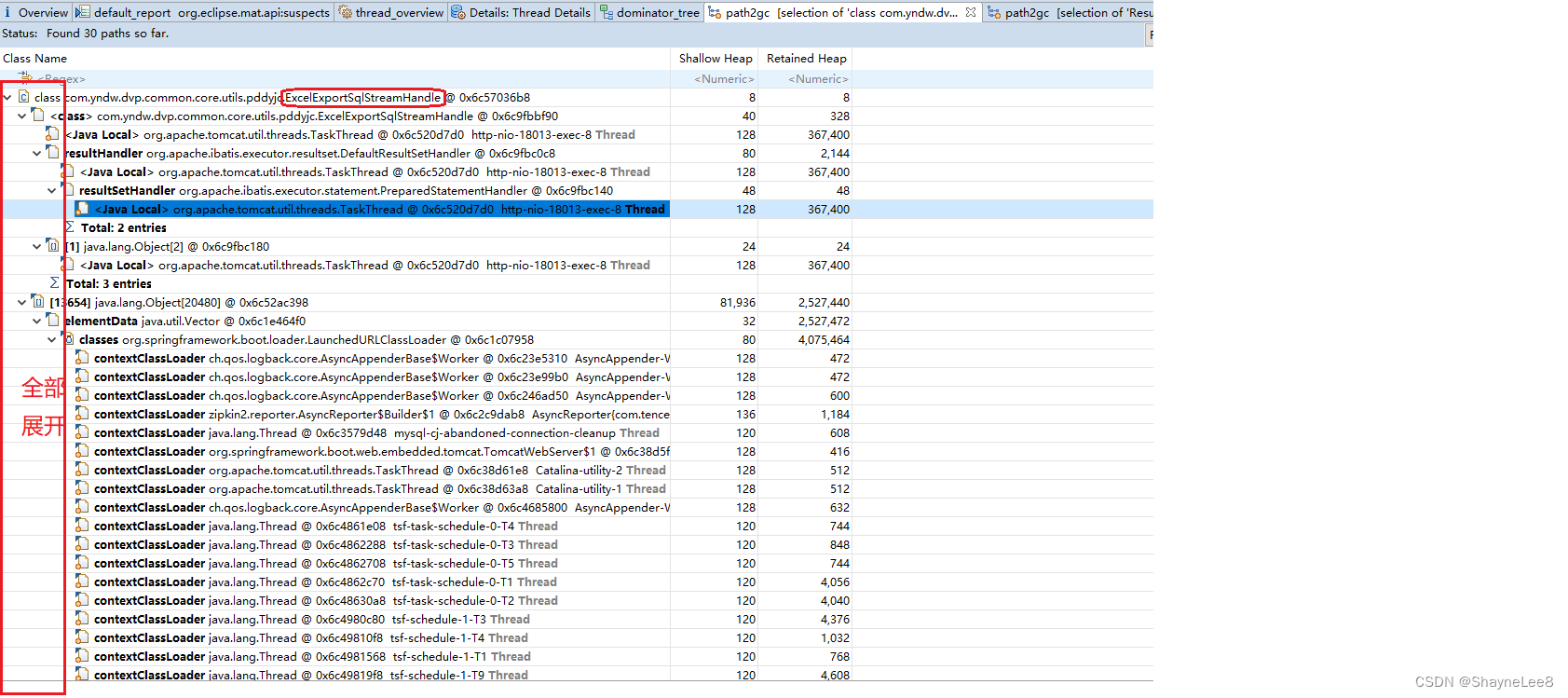Collapse the resultSetHandler PreparedStatementHandler node
1568x698 pixels.
[x=52, y=191]
